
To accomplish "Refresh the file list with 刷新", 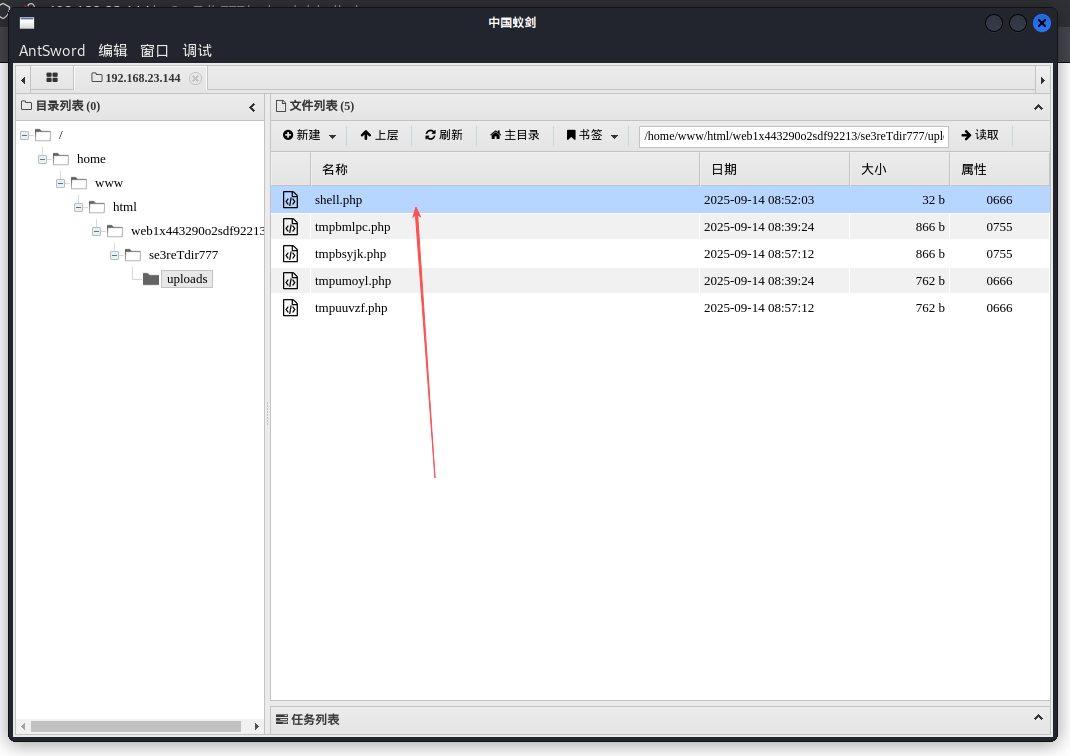I will click(x=443, y=135).
